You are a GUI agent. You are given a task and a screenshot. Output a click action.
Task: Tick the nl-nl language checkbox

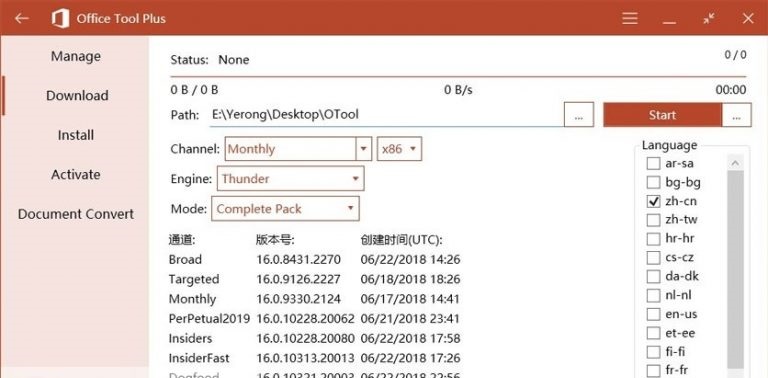click(653, 295)
